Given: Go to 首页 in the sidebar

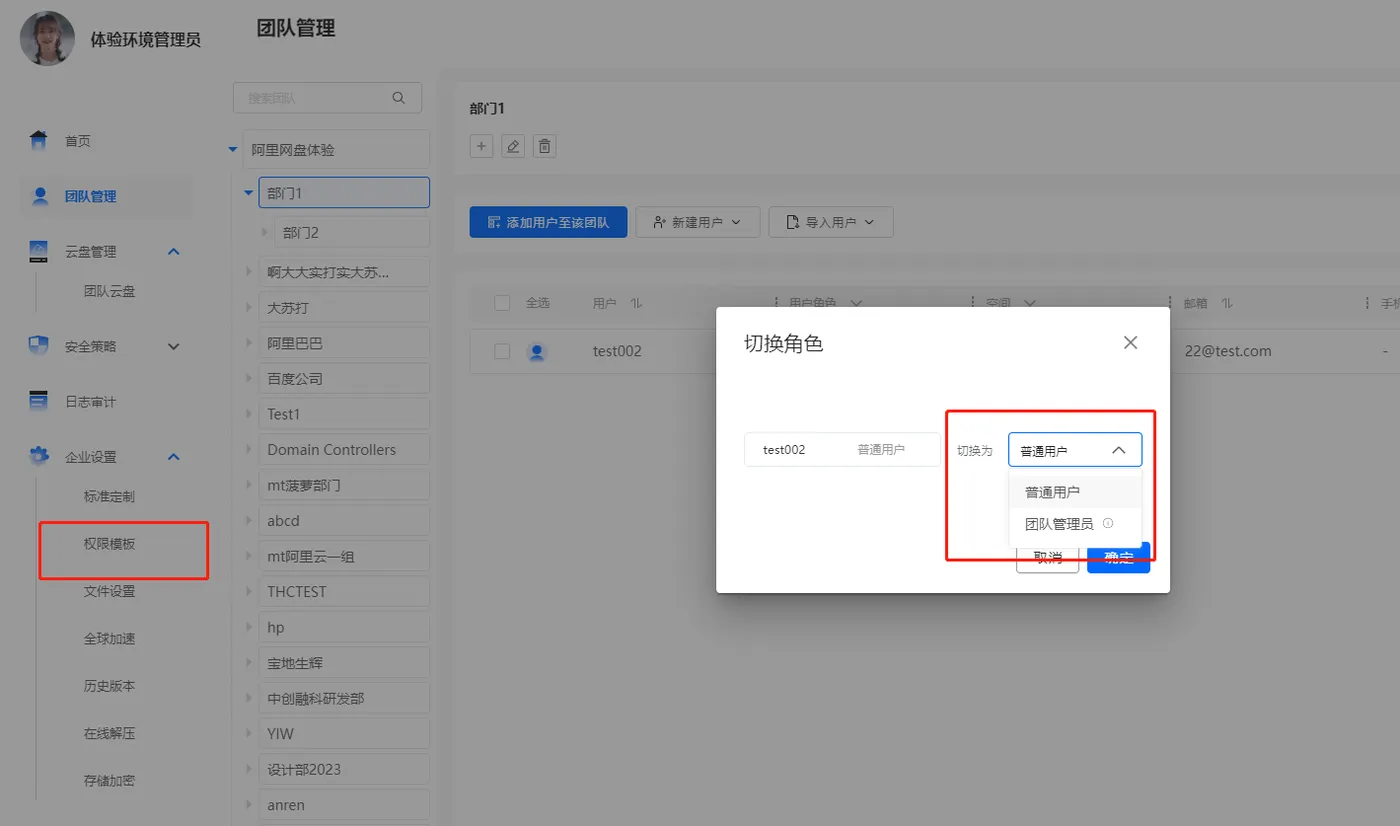Looking at the screenshot, I should tap(78, 141).
